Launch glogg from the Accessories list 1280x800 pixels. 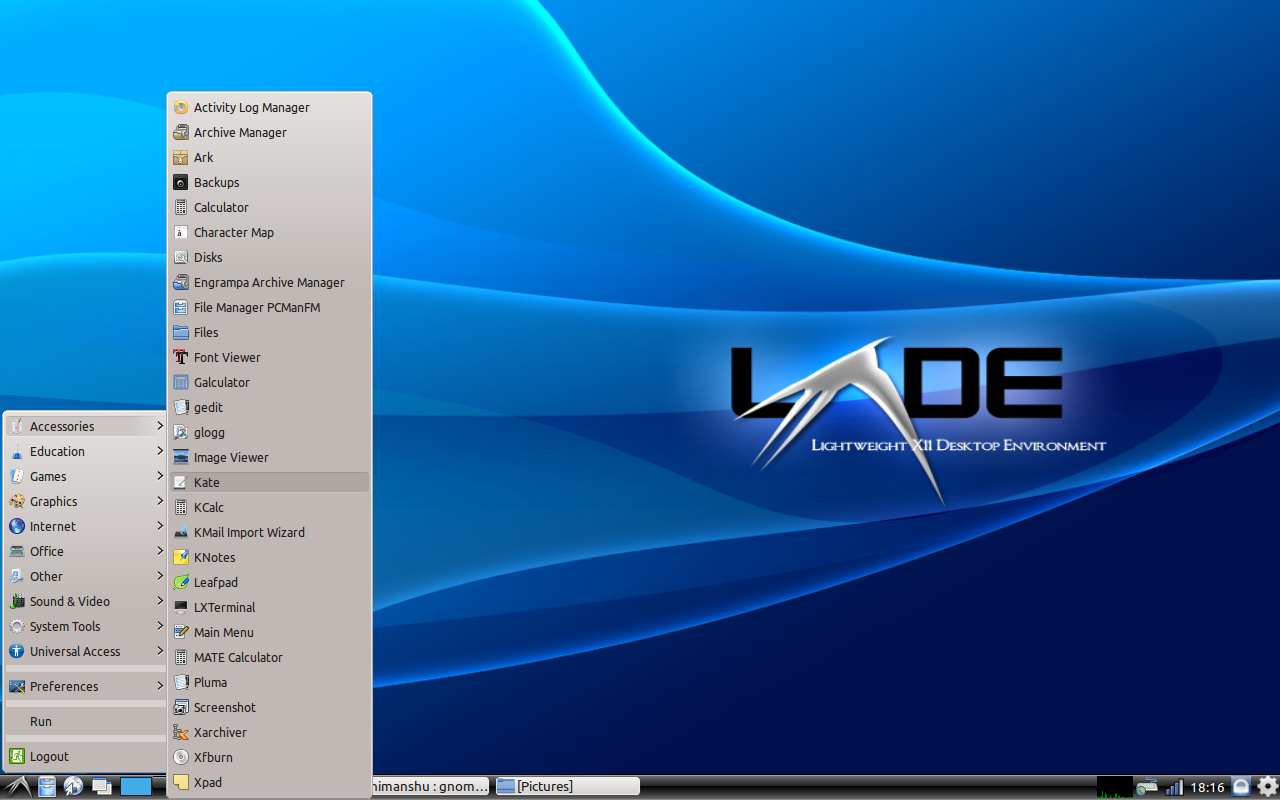(270, 432)
